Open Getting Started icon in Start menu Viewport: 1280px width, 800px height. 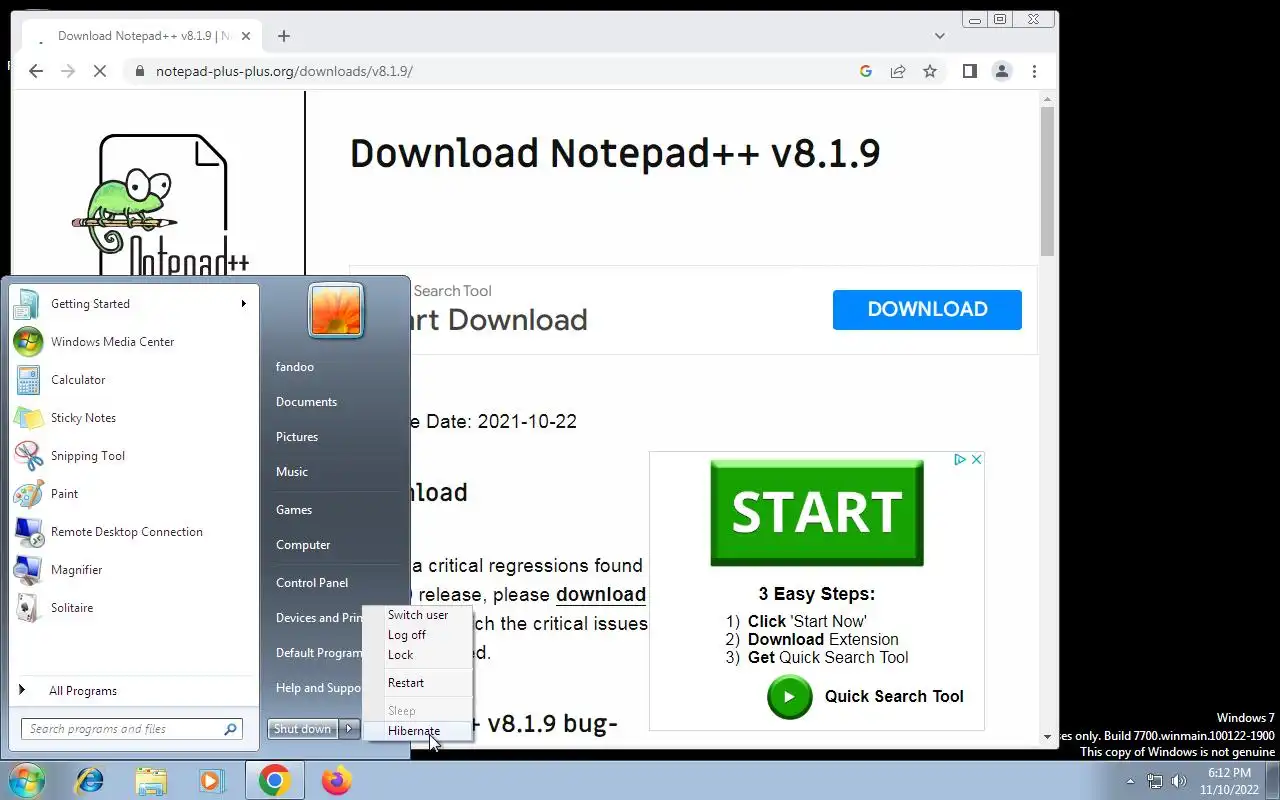pyautogui.click(x=28, y=304)
